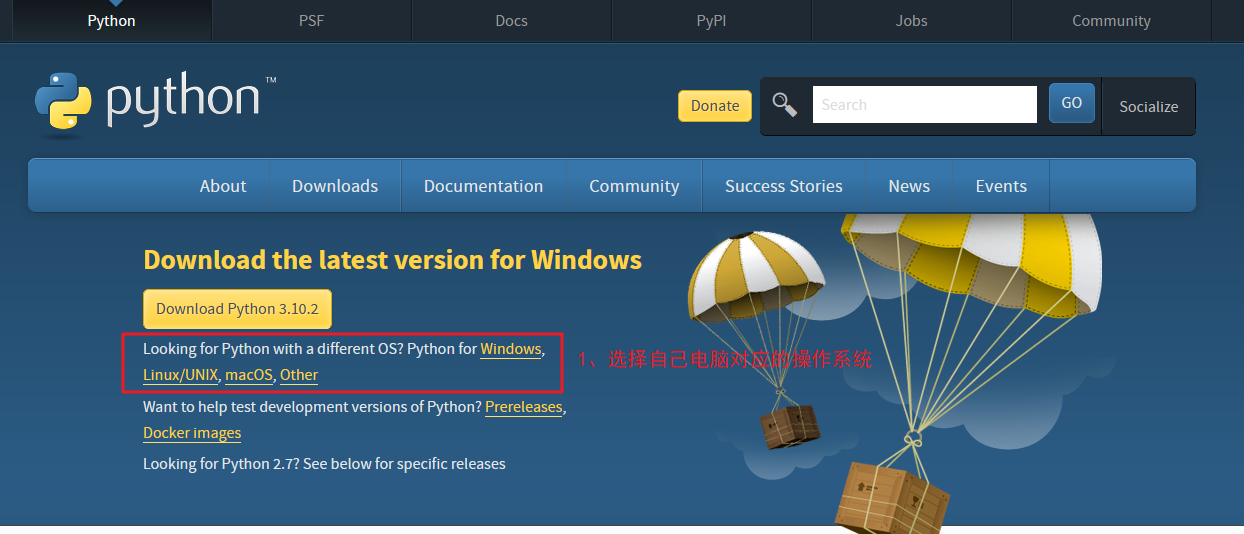Open the Documentation navigation menu
1244x534 pixels.
click(x=484, y=186)
